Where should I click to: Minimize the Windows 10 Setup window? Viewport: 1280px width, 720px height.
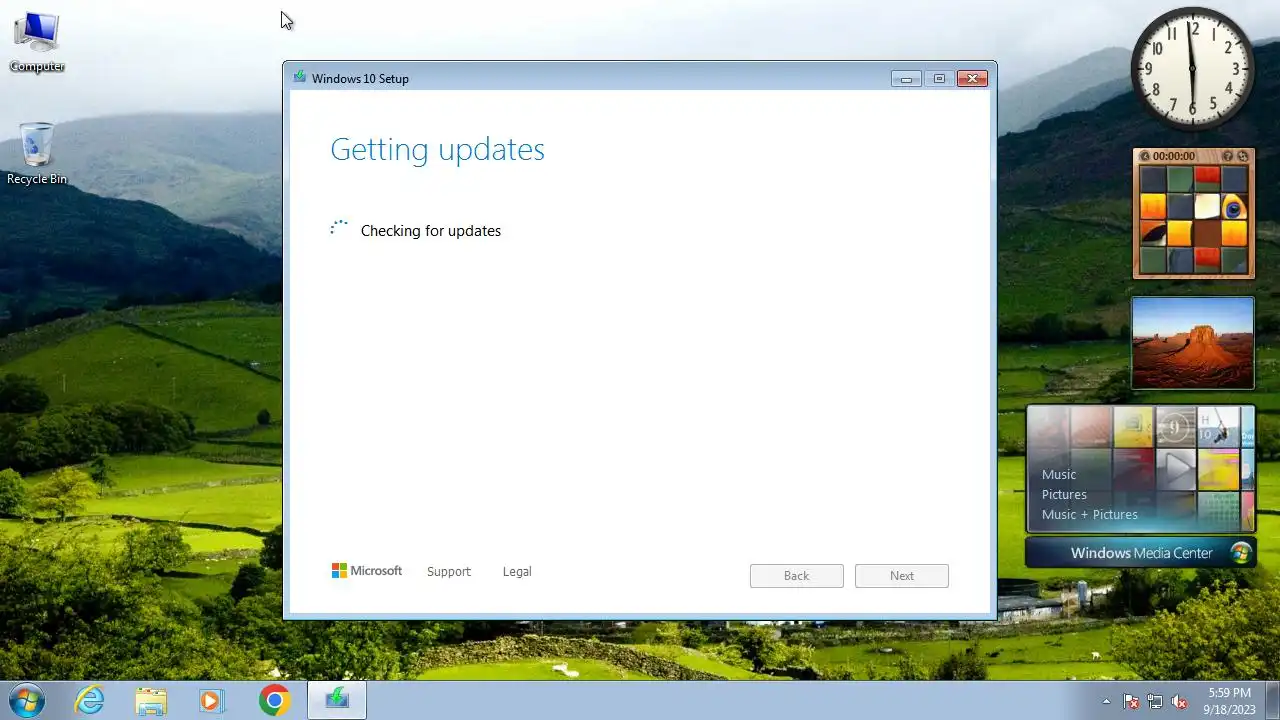click(x=906, y=78)
